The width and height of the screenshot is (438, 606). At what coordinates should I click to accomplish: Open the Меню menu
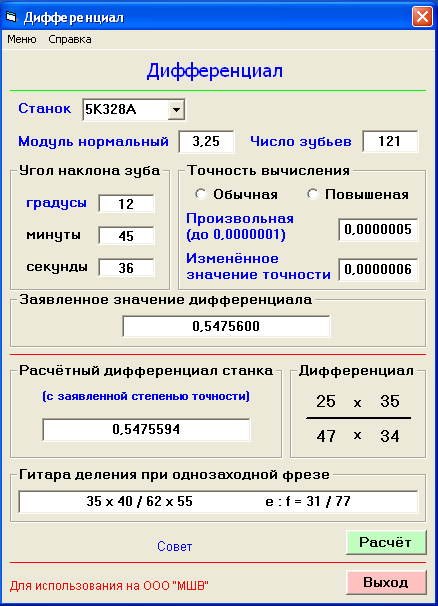22,39
